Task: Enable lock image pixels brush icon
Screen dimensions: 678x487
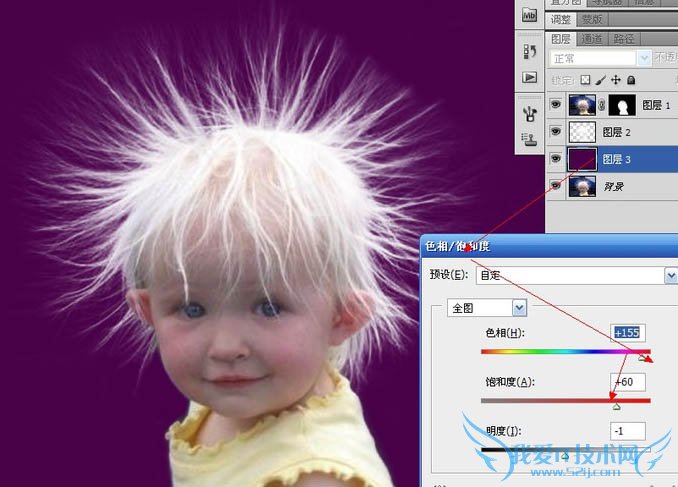Action: [x=600, y=80]
